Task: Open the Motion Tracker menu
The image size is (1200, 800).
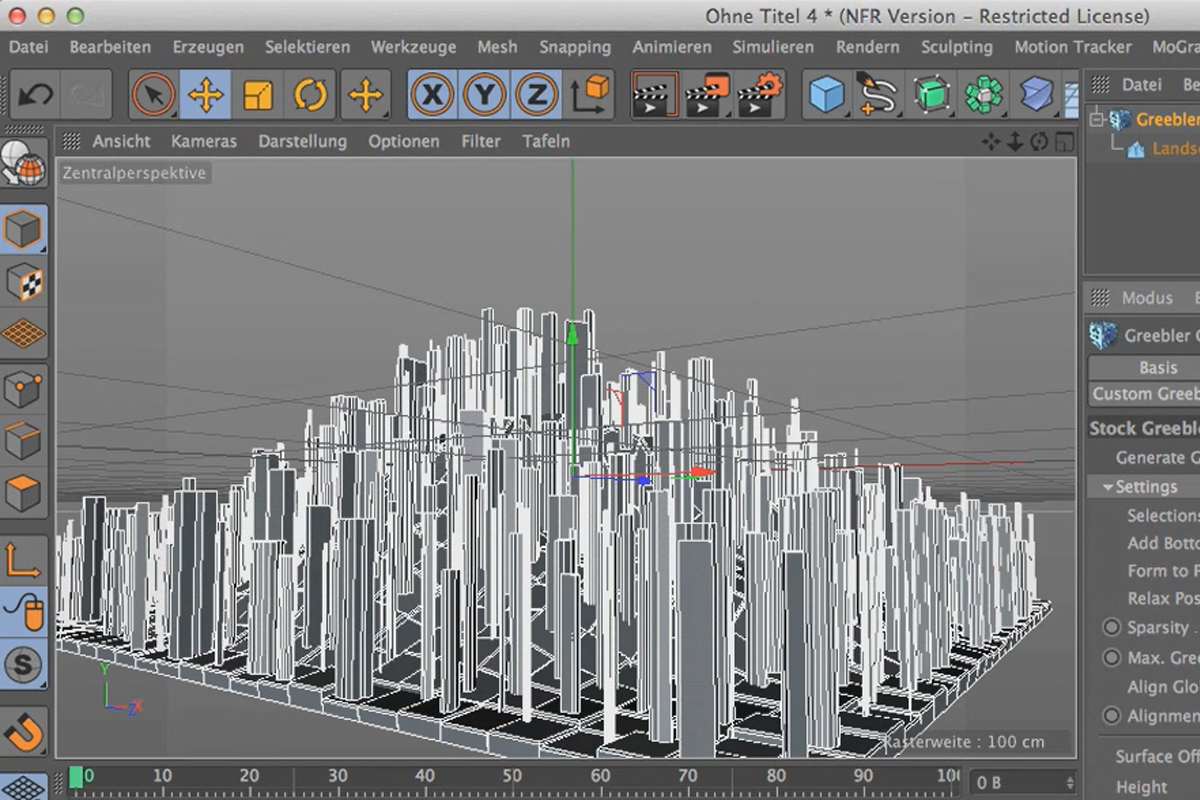Action: coord(1073,47)
